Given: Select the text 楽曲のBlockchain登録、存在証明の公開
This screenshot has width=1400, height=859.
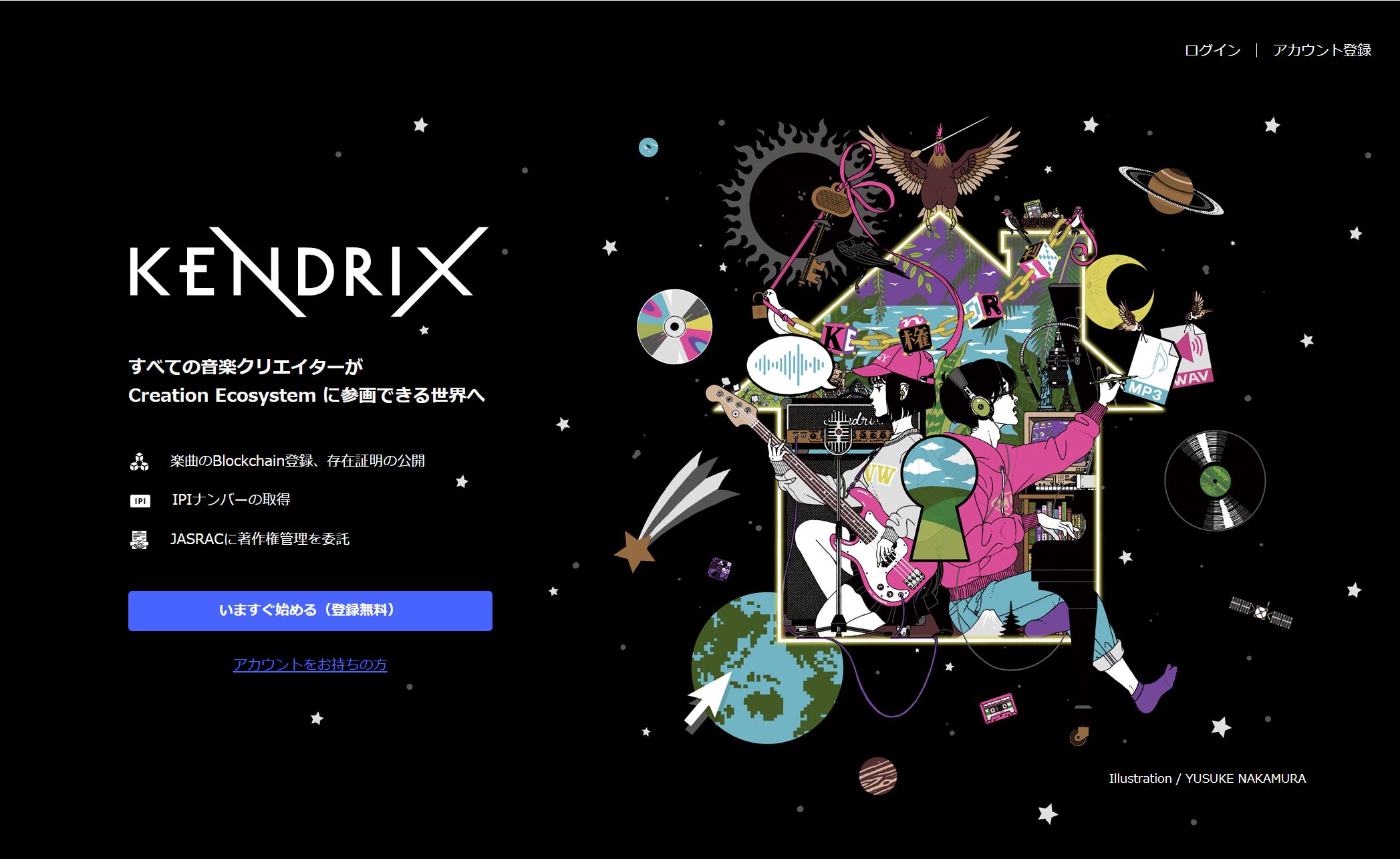Looking at the screenshot, I should point(297,461).
